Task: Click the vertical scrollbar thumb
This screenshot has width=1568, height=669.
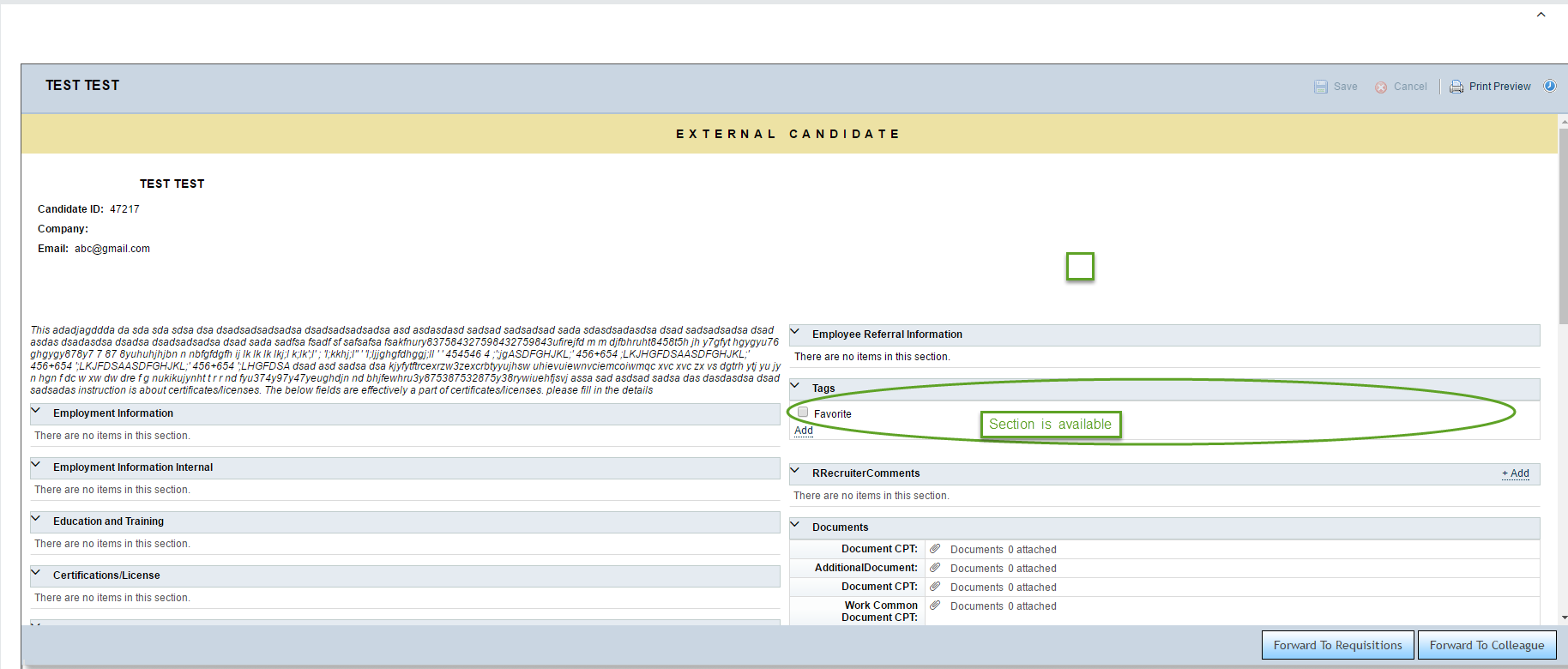Action: tap(1563, 226)
